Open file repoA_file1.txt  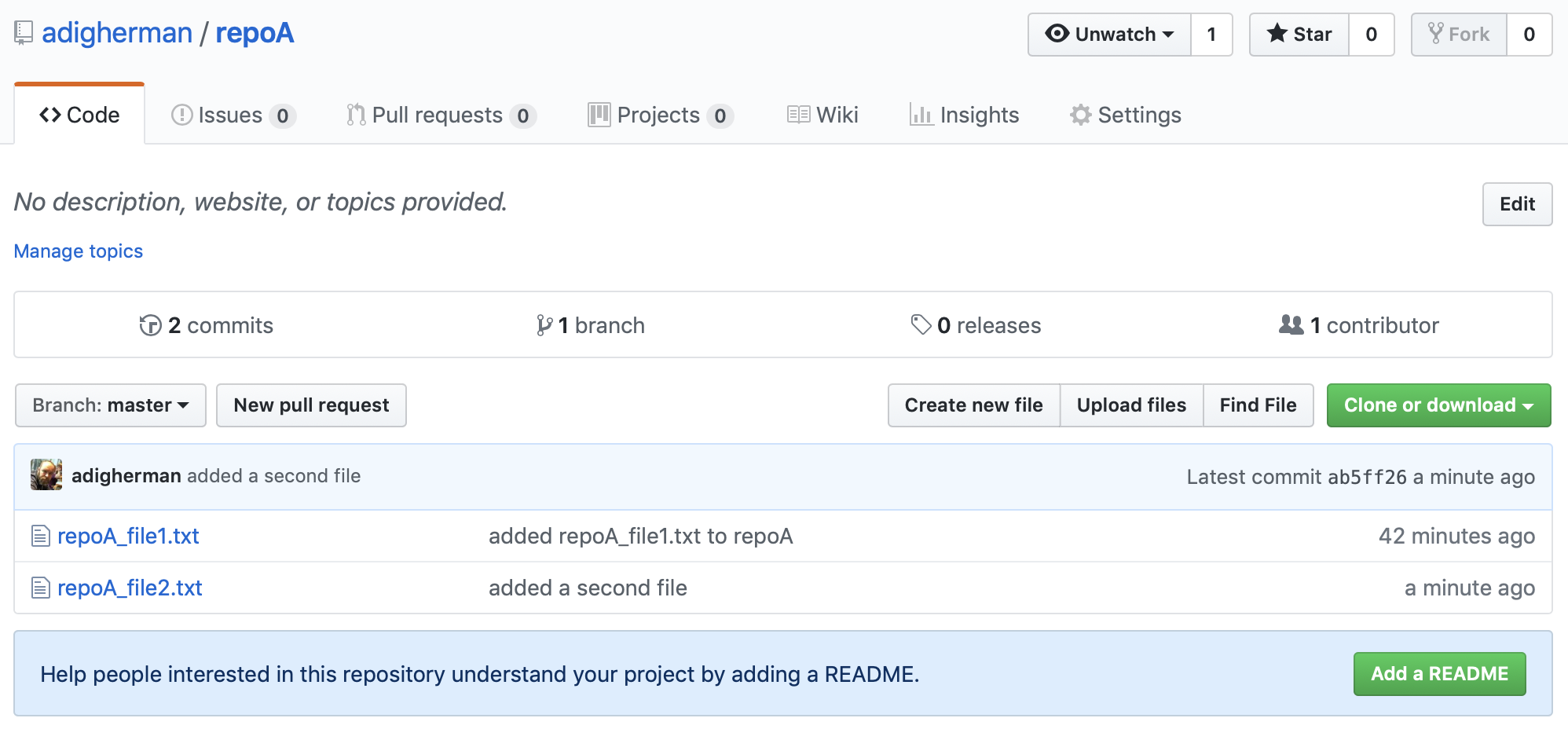[x=128, y=536]
